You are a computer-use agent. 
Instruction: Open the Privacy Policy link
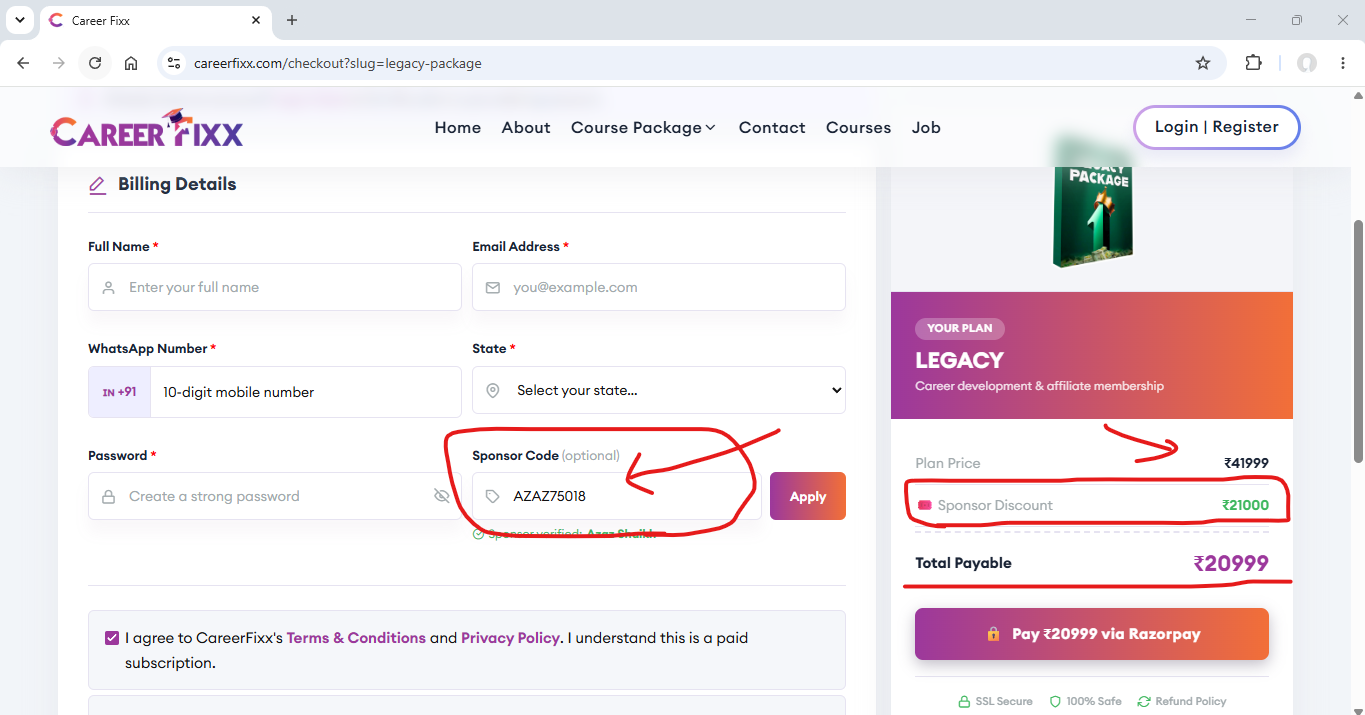coord(510,638)
